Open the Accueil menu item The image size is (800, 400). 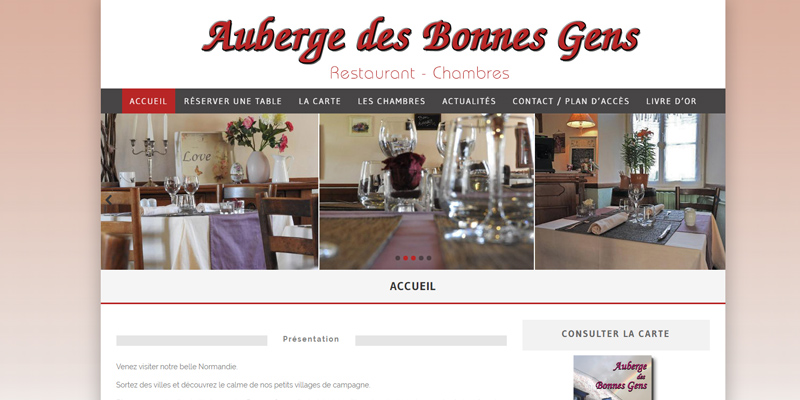tap(148, 101)
